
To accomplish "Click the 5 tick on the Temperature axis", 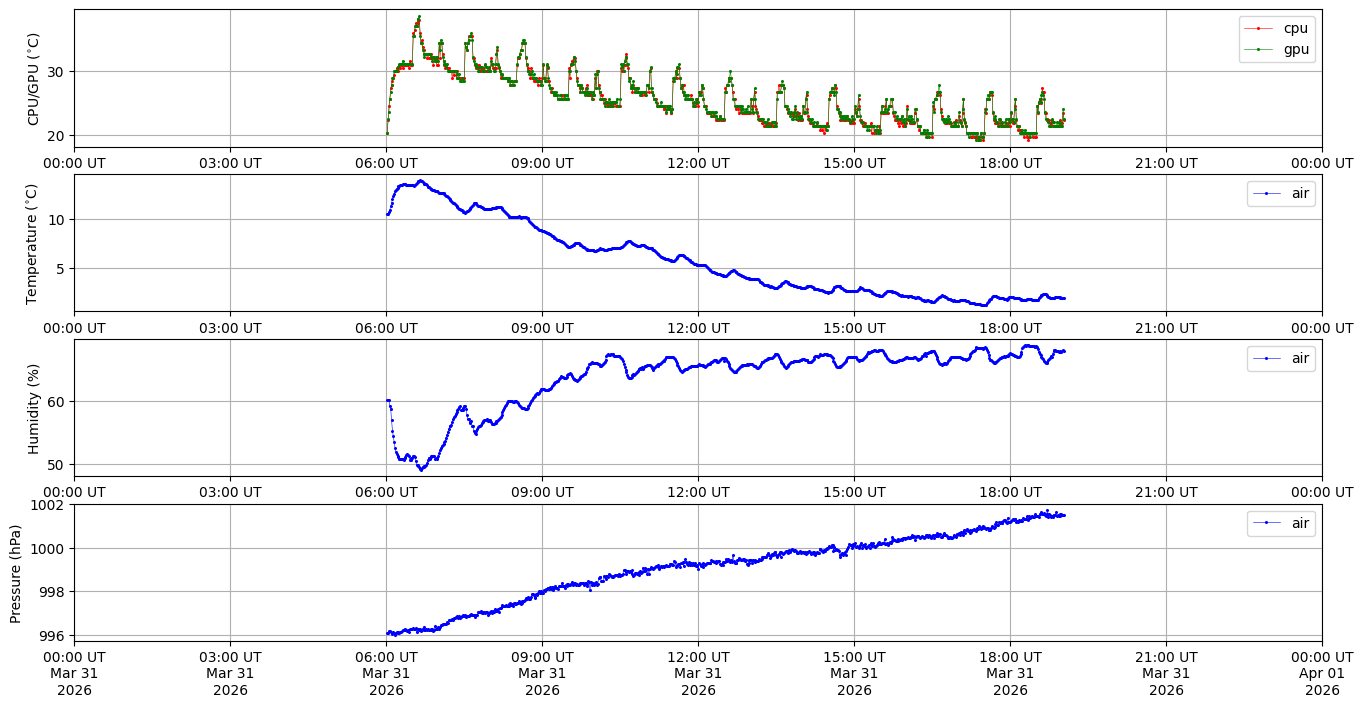I will [61, 269].
